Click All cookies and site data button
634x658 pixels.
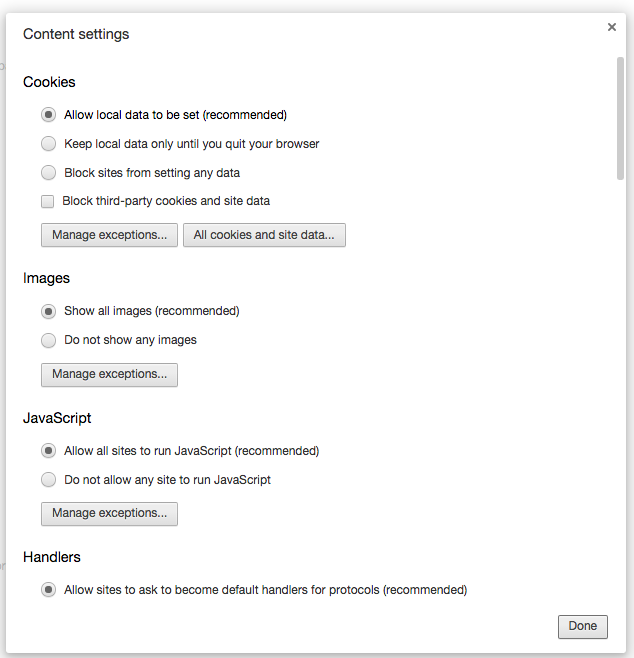[x=264, y=235]
